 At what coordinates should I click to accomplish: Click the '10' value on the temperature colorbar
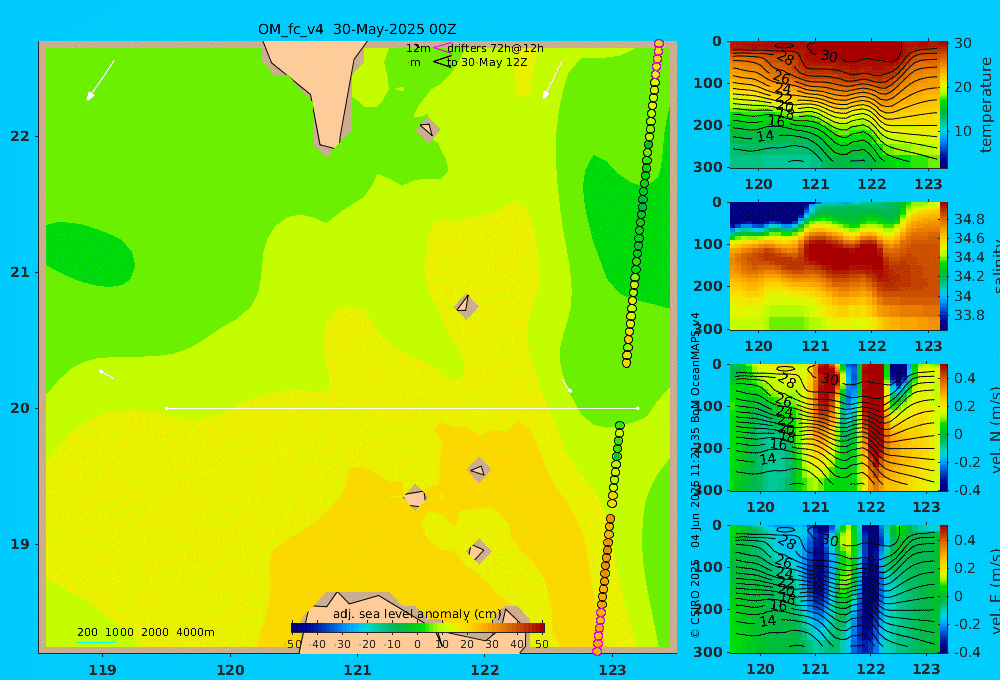pos(962,131)
